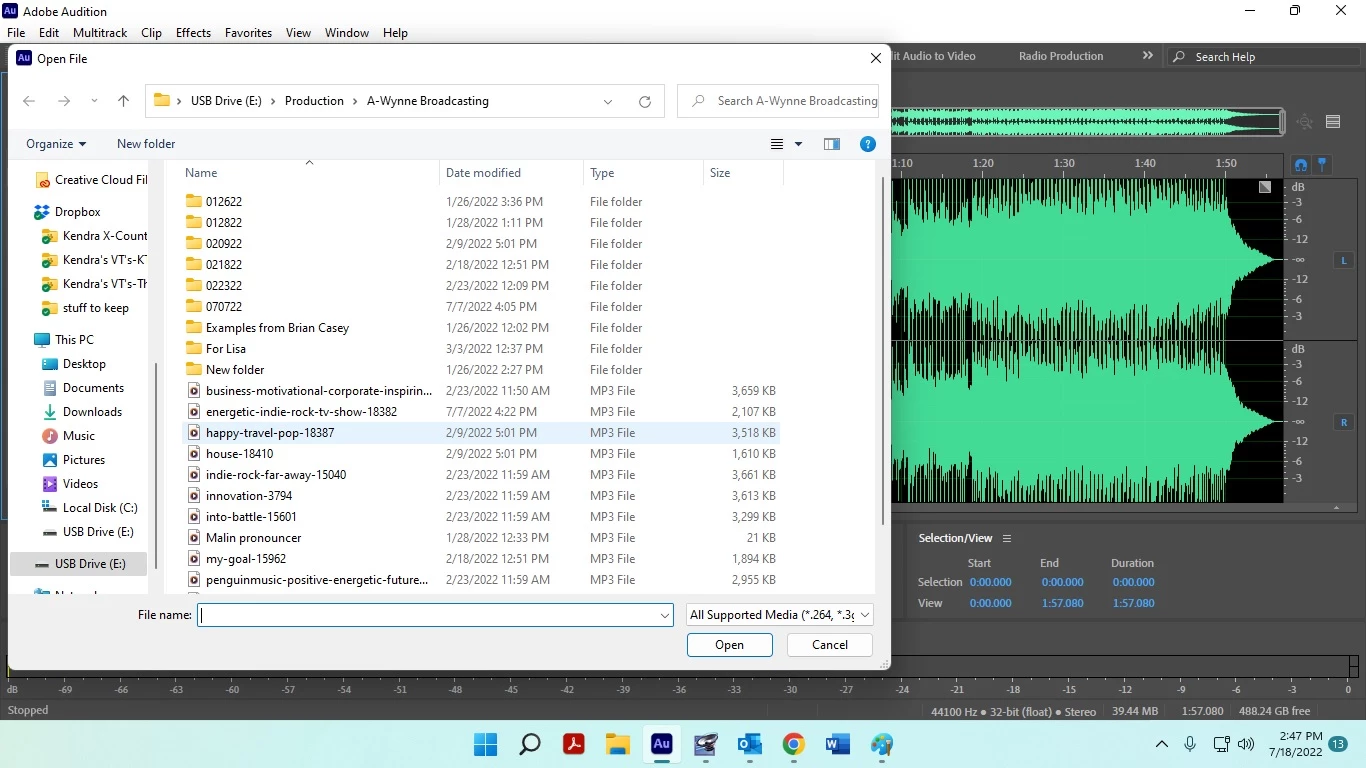
Task: Open Microsoft Word from the taskbar
Action: 838,744
